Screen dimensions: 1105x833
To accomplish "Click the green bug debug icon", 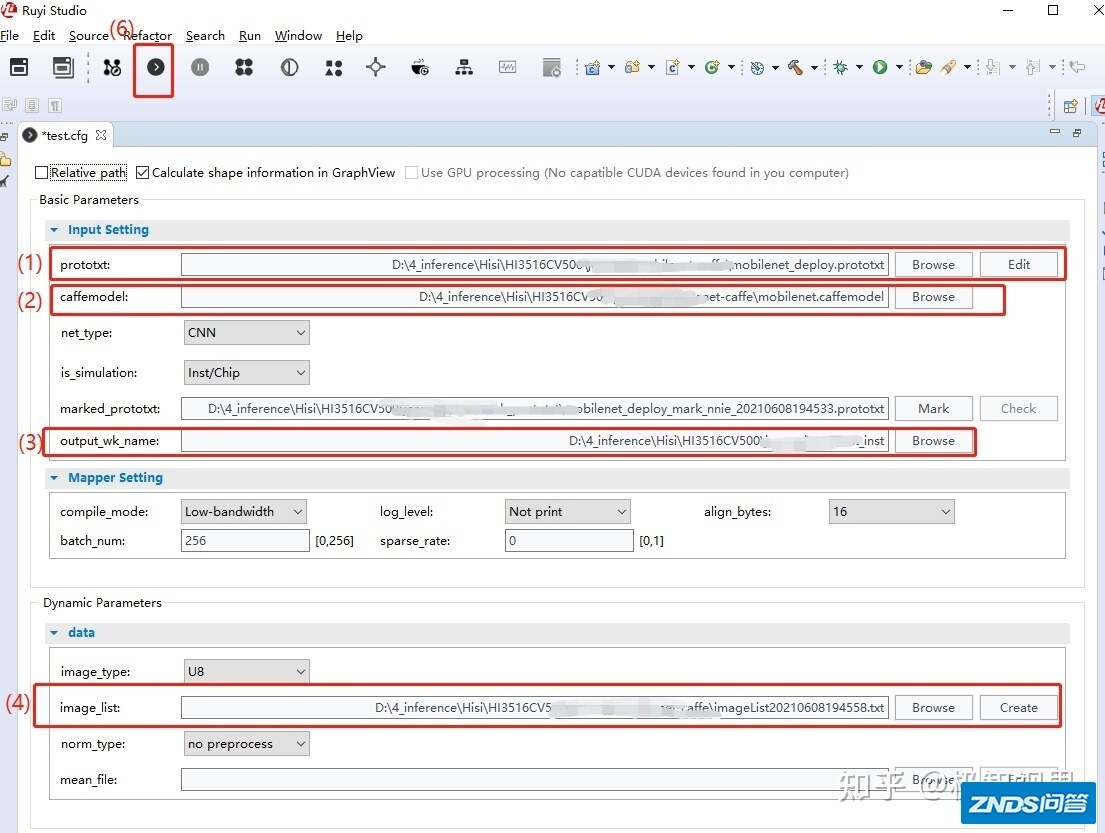I will (x=840, y=67).
